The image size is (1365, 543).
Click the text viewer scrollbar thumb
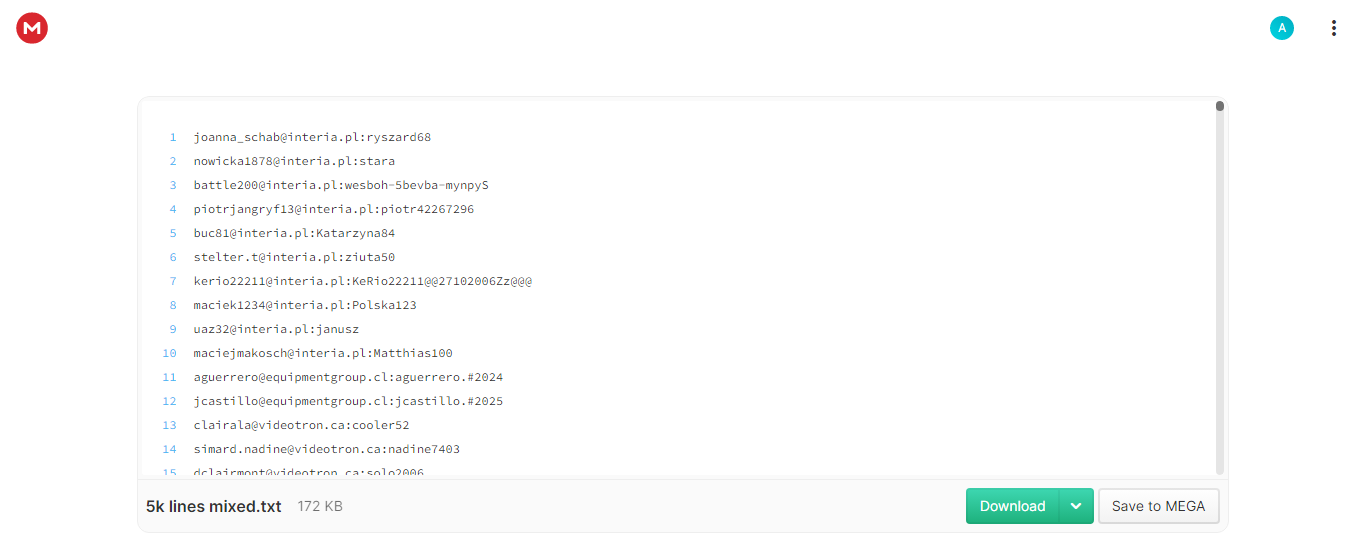[x=1220, y=106]
